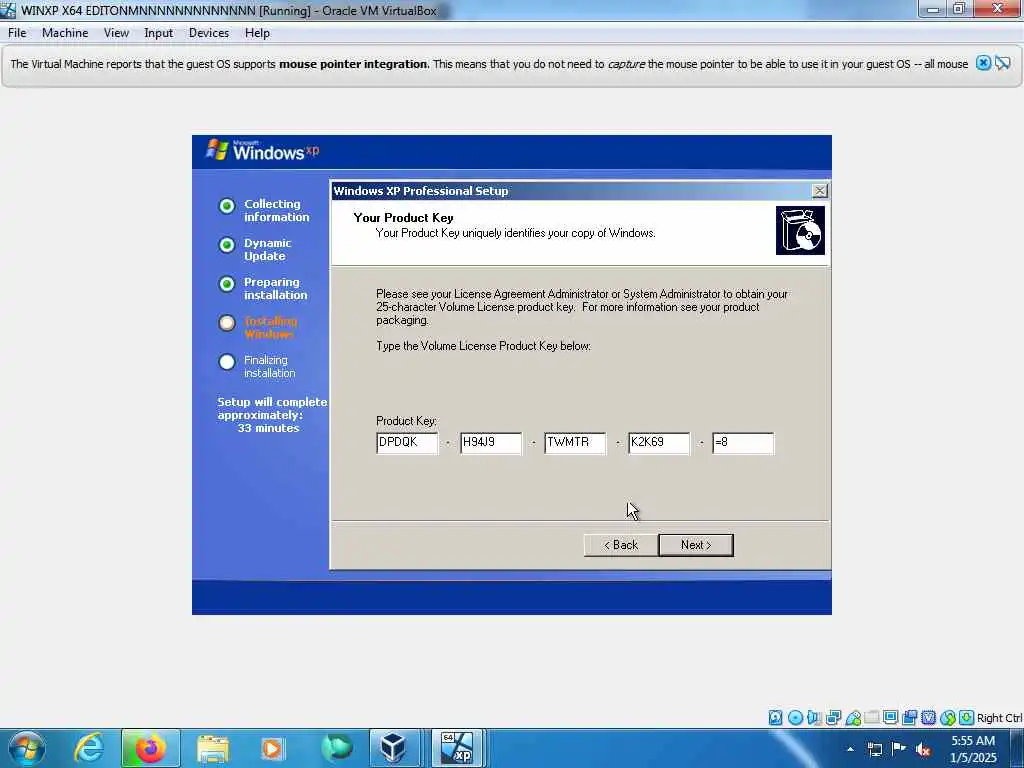The width and height of the screenshot is (1024, 768).
Task: Click the CPU virtualization V icon
Action: coord(928,718)
